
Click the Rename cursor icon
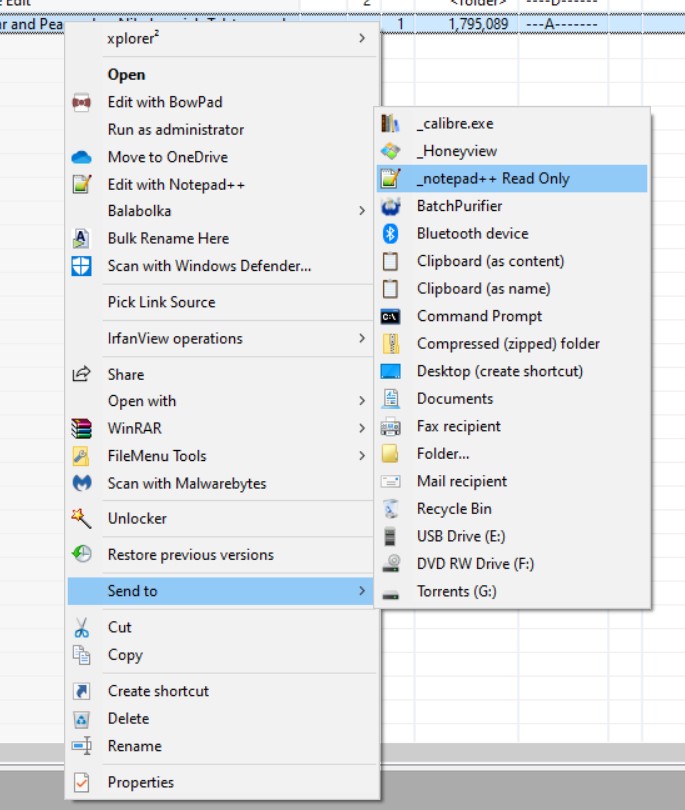[x=82, y=746]
